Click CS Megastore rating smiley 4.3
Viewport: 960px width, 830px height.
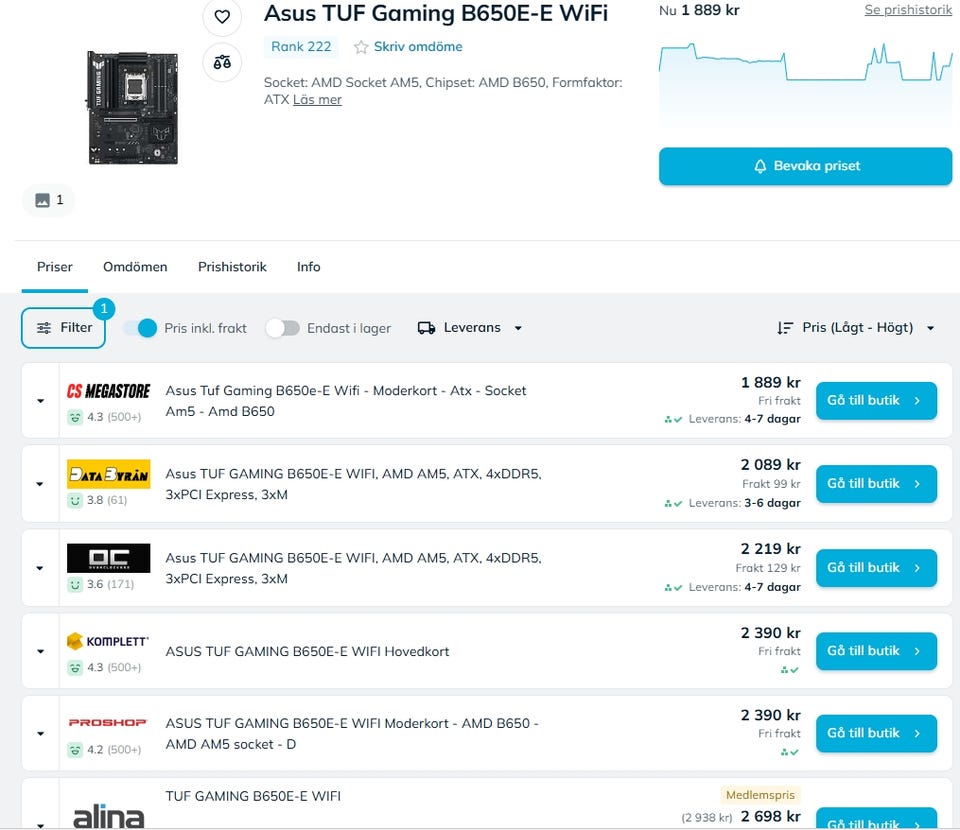coord(75,417)
